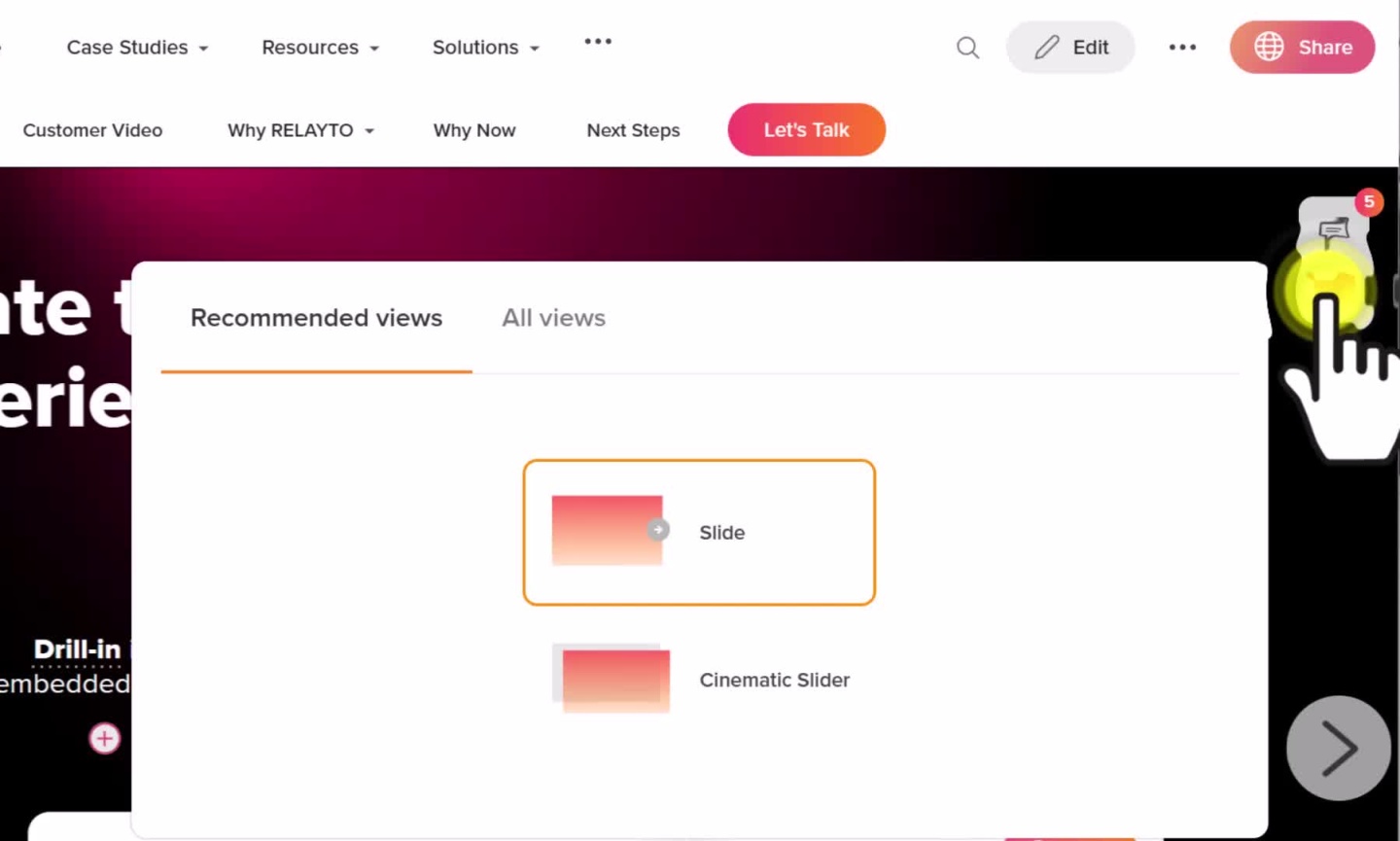This screenshot has height=841, width=1400.
Task: Expand the Case Studies dropdown
Action: (137, 48)
